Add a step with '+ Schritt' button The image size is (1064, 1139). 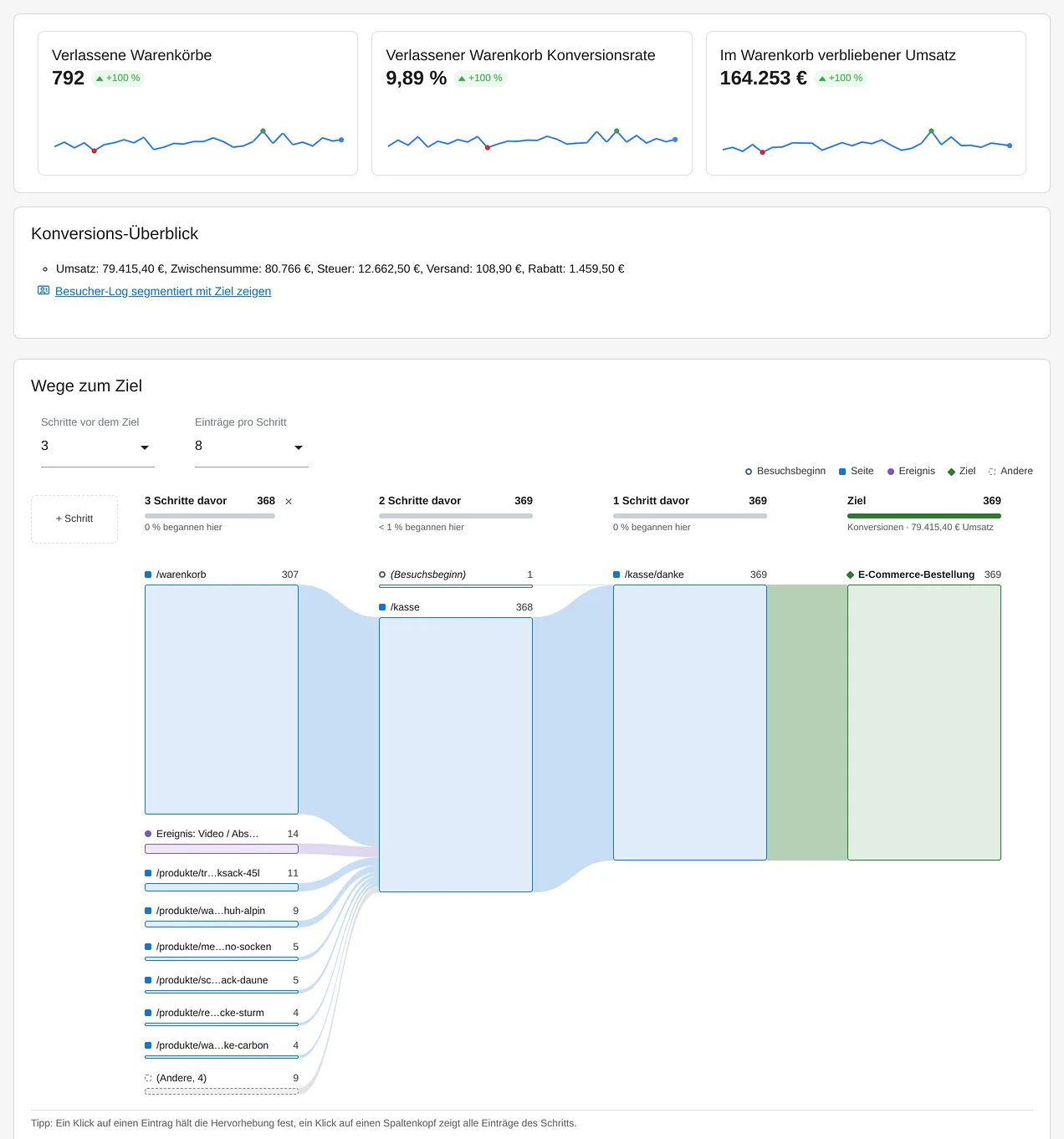(74, 519)
